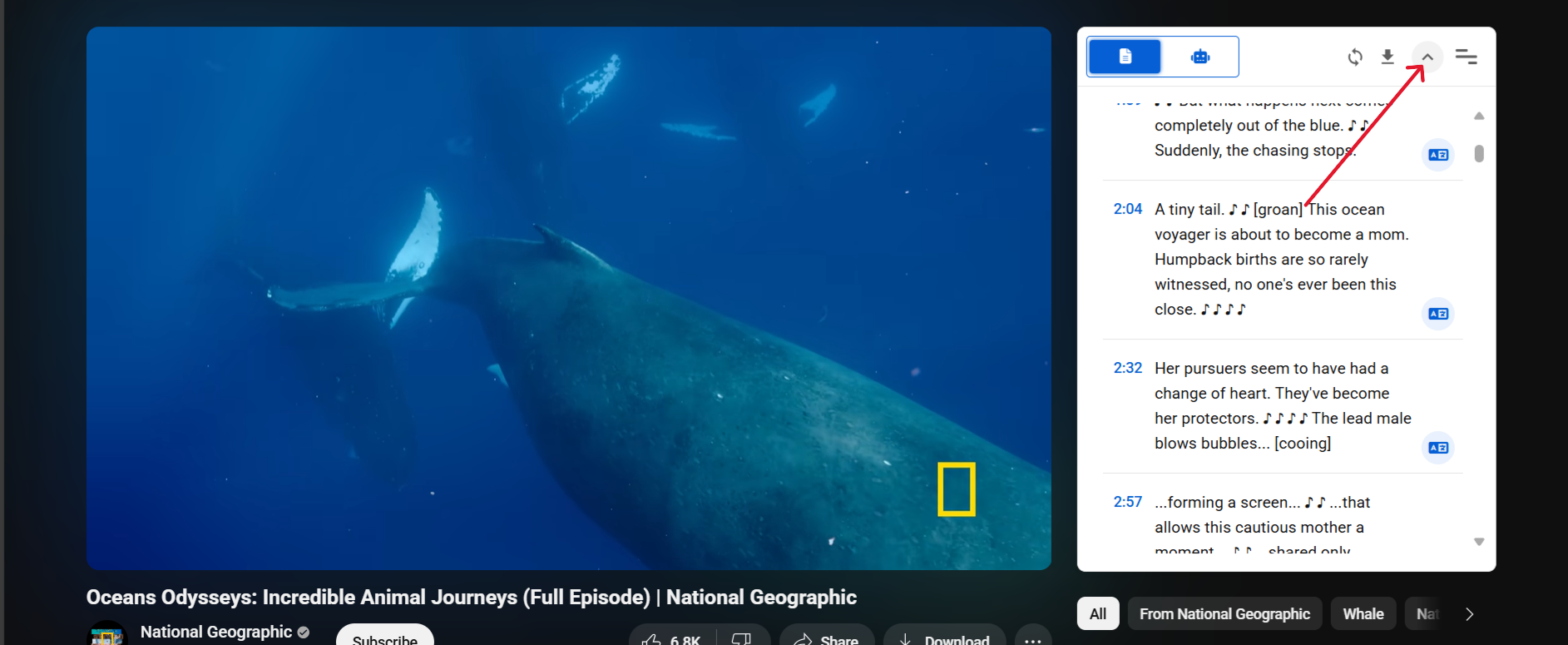
Task: Switch to the transcript document tab
Action: click(x=1125, y=57)
